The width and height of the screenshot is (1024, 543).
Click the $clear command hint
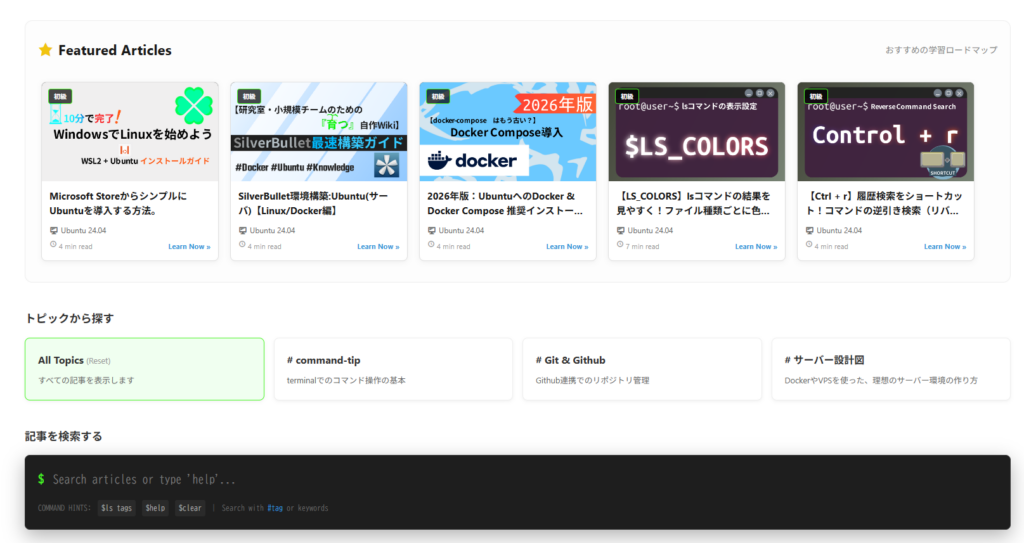(190, 508)
